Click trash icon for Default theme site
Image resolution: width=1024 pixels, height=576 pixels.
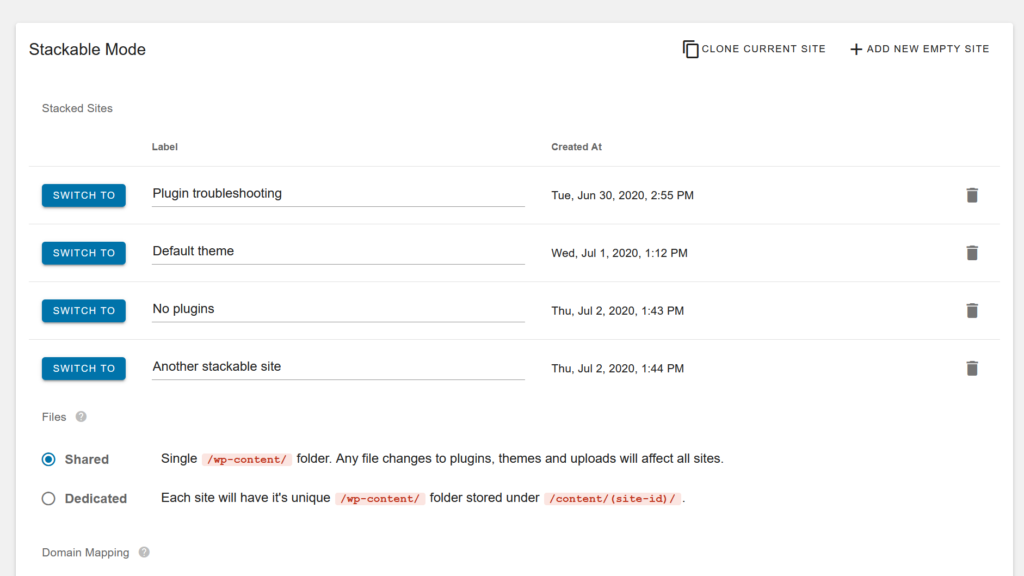[x=971, y=253]
